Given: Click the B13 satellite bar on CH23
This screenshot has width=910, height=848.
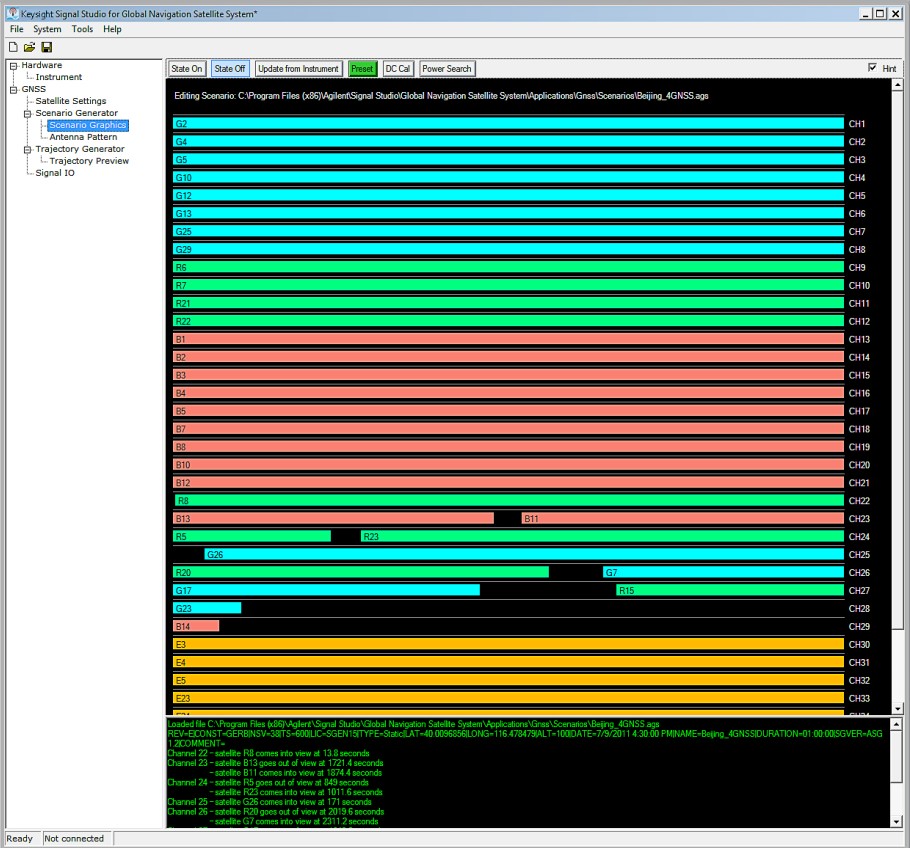Looking at the screenshot, I should pos(333,519).
